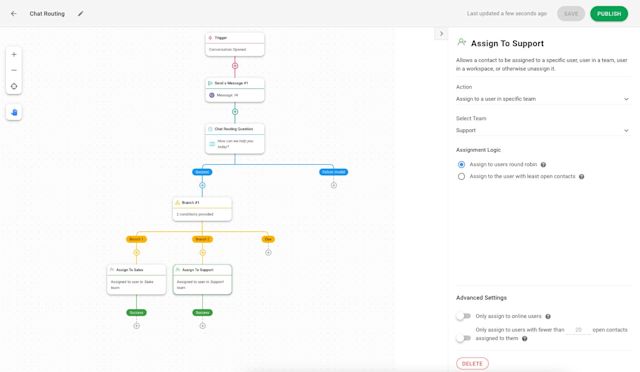Select the Trigger node

pyautogui.click(x=235, y=44)
